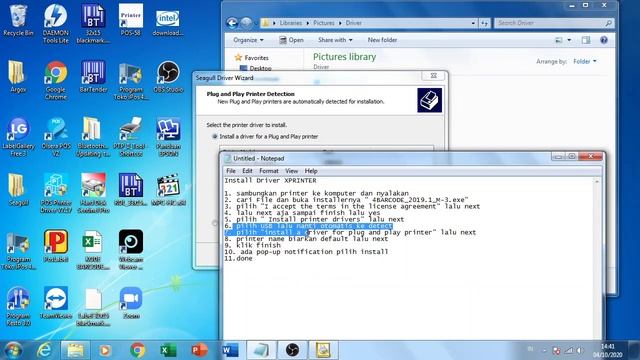640x360 pixels.
Task: Open the blank Label text file on desktop
Action: point(93,307)
